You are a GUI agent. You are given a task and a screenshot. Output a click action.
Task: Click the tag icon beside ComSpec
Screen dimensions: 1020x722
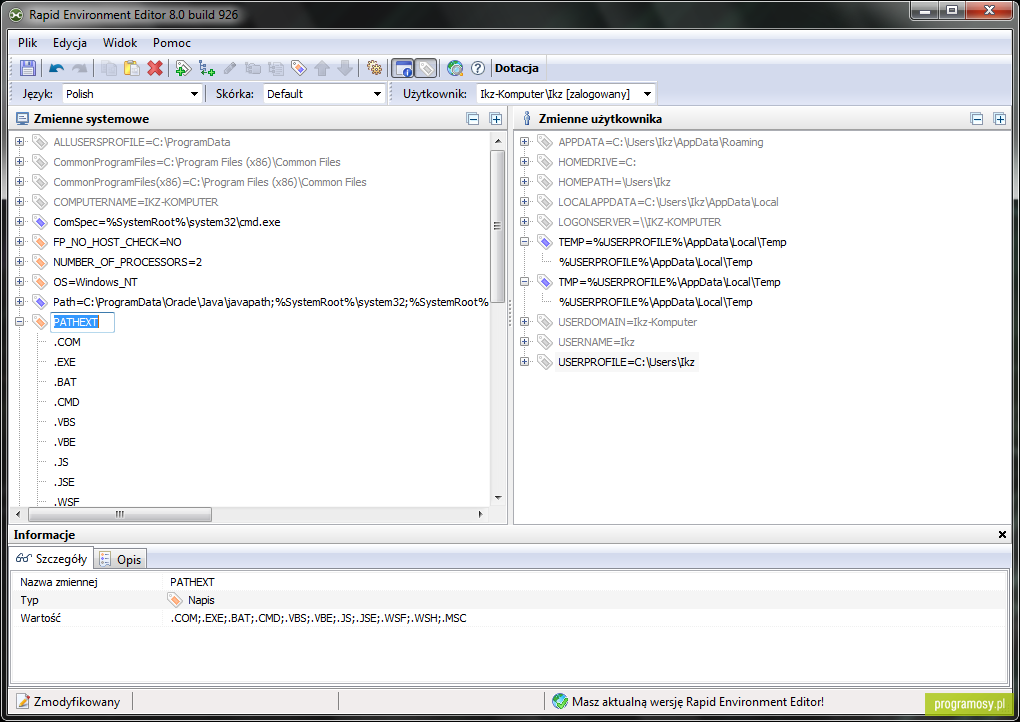[40, 222]
